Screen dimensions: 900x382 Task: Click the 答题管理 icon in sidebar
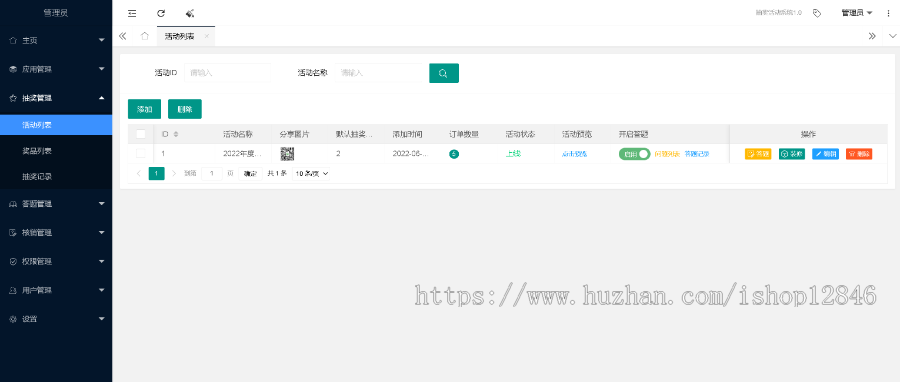tap(13, 204)
